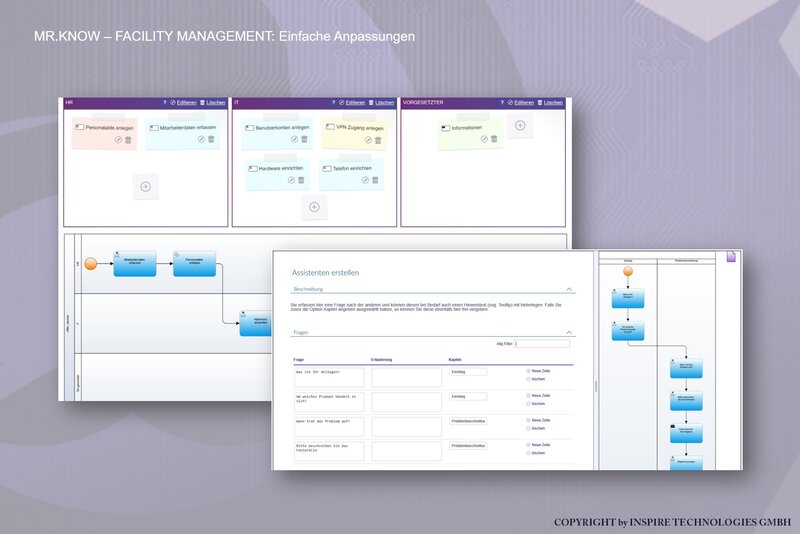Click löschen for 'Bitte beschreiben Sie' row
Viewport: 800px width, 534px height.
tap(536, 453)
